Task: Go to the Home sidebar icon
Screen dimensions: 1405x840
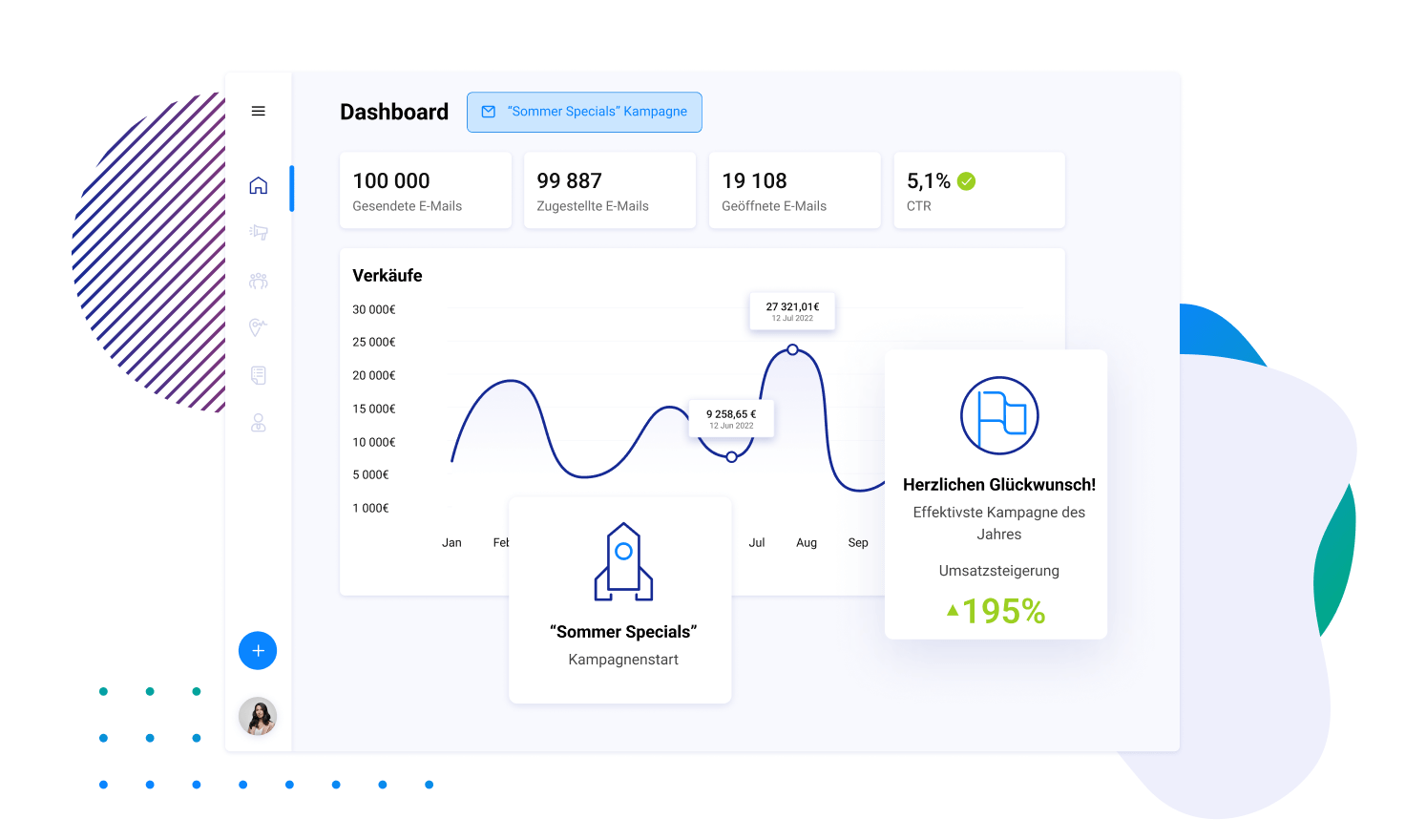Action: click(258, 185)
